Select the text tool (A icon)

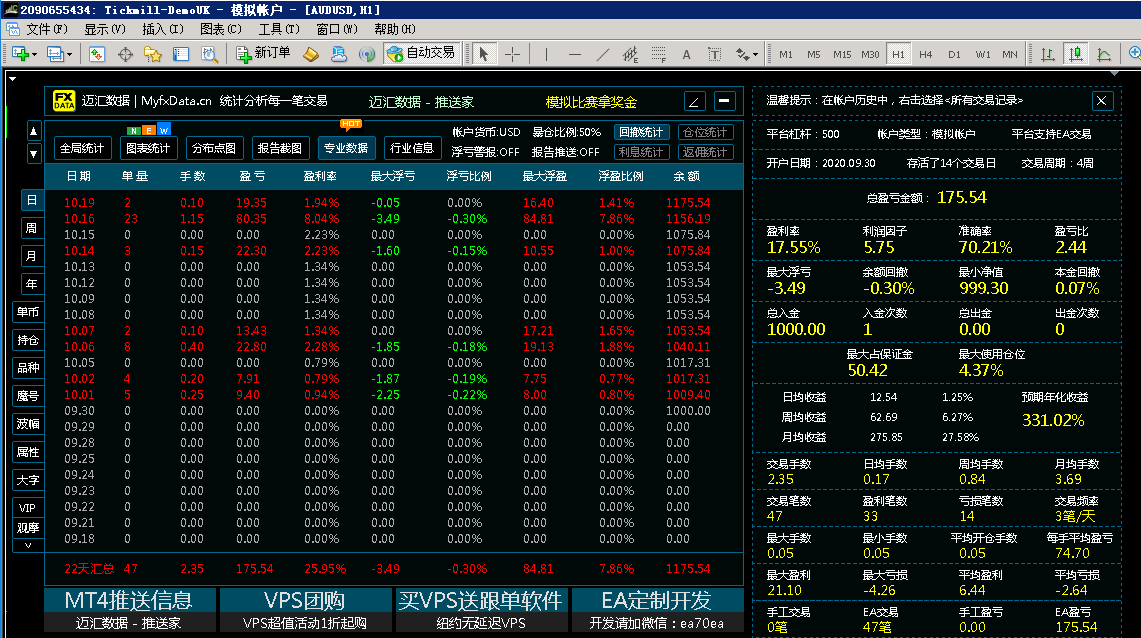point(686,54)
